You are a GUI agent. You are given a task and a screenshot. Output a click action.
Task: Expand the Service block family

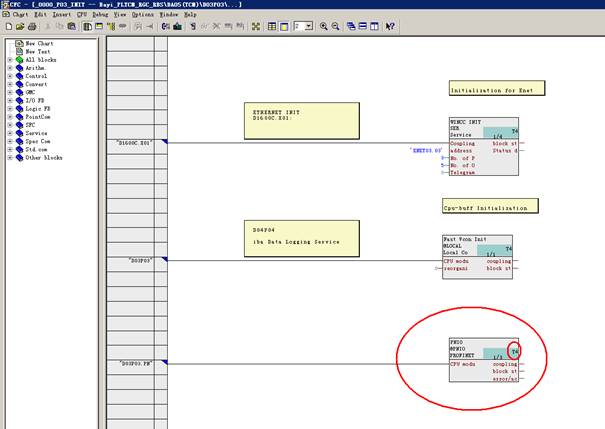10,132
